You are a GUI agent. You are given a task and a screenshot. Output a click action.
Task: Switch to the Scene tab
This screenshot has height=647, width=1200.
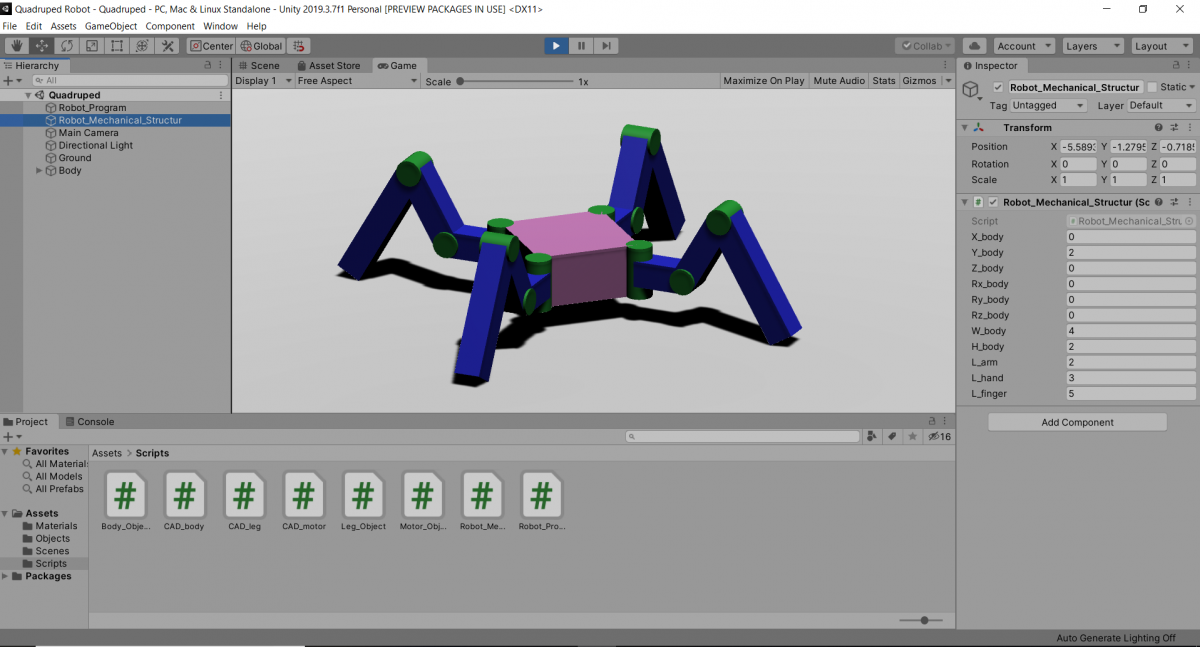coord(258,66)
